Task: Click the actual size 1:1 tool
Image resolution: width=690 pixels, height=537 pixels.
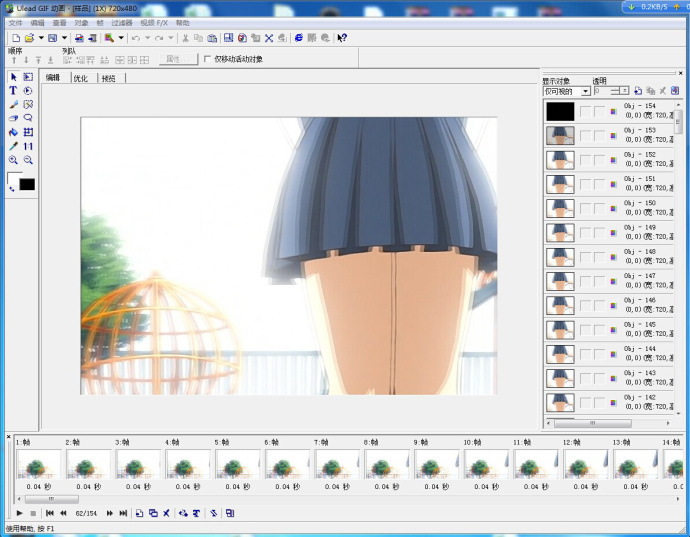Action: coord(28,146)
